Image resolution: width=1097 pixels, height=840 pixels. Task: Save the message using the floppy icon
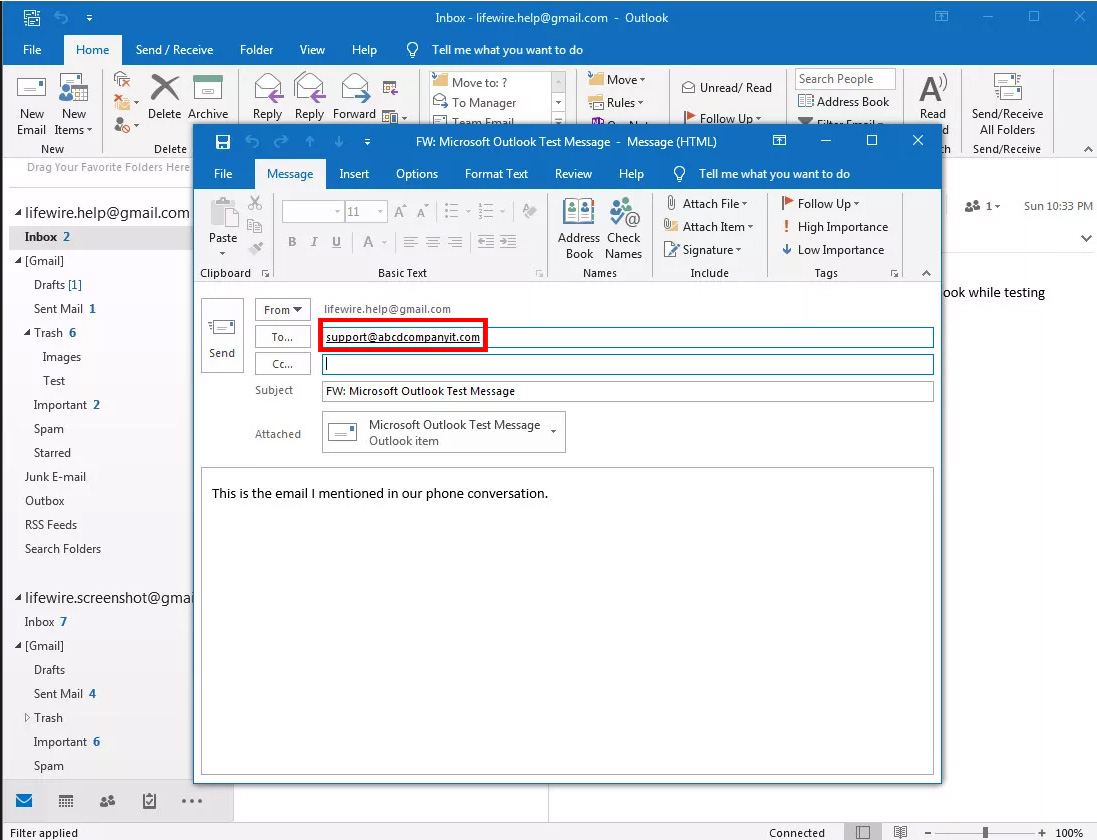223,142
